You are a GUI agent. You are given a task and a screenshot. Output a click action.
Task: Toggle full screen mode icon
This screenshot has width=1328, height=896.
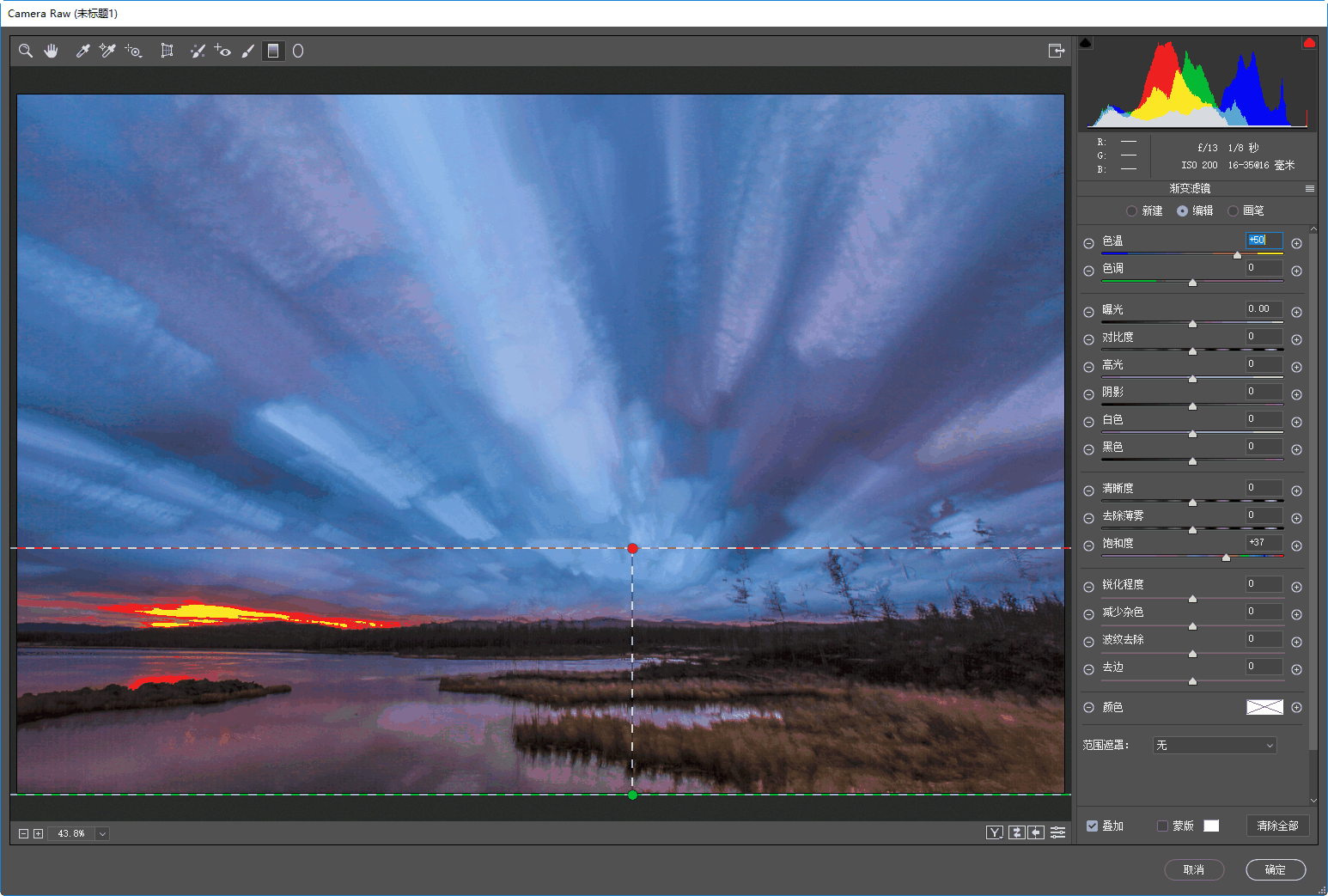pyautogui.click(x=1057, y=52)
